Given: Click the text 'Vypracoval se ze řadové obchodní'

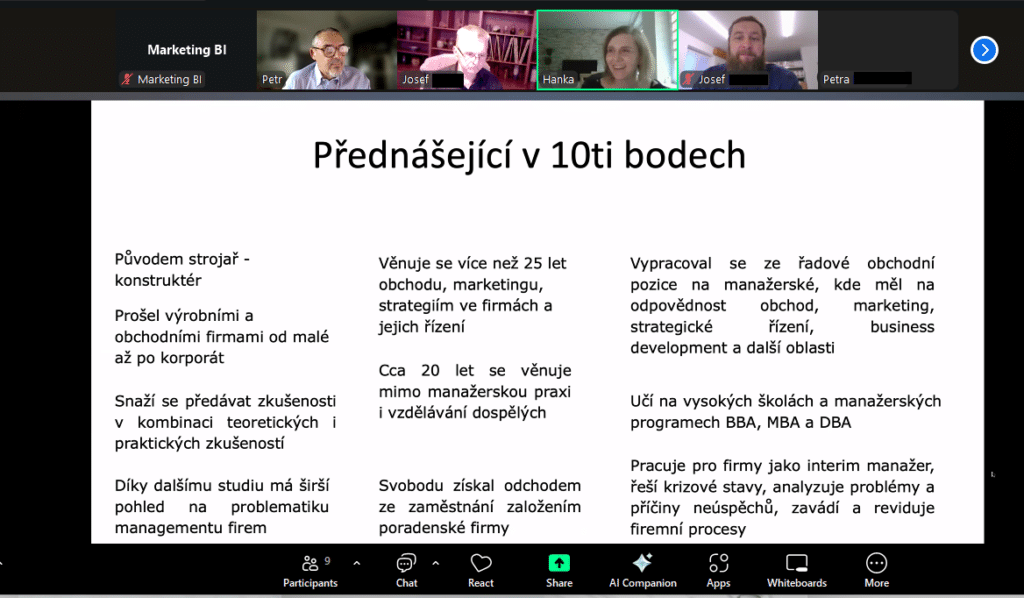Looking at the screenshot, I should tap(782, 263).
